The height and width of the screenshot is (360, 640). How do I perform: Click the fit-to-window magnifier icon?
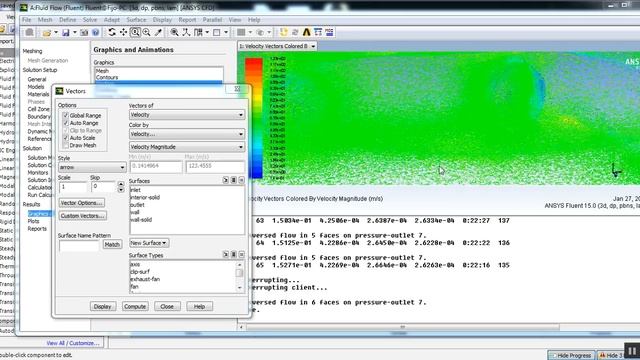pyautogui.click(x=174, y=32)
